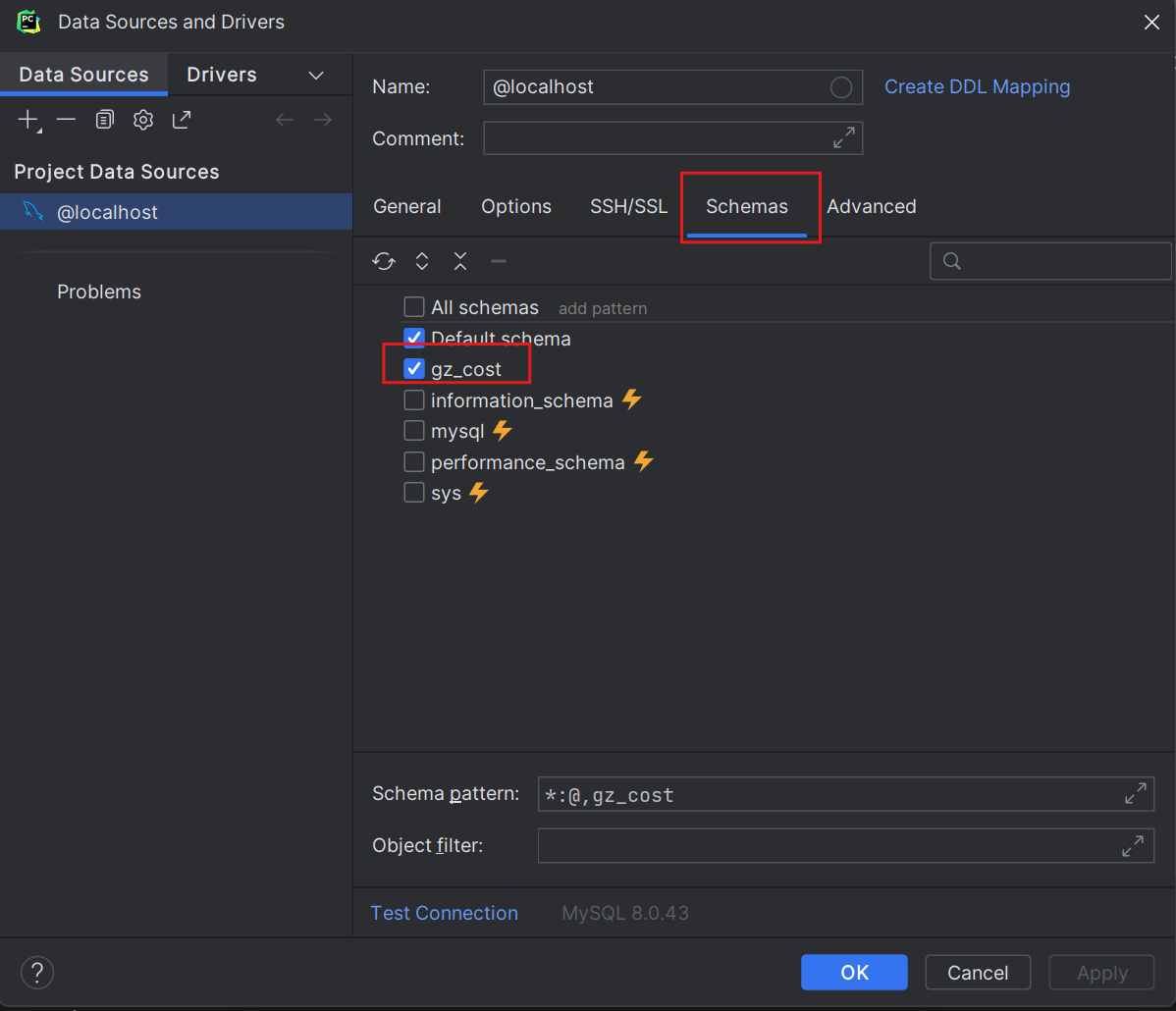Uncheck the gz_cost schema checkbox
The width and height of the screenshot is (1176, 1011).
click(x=414, y=368)
